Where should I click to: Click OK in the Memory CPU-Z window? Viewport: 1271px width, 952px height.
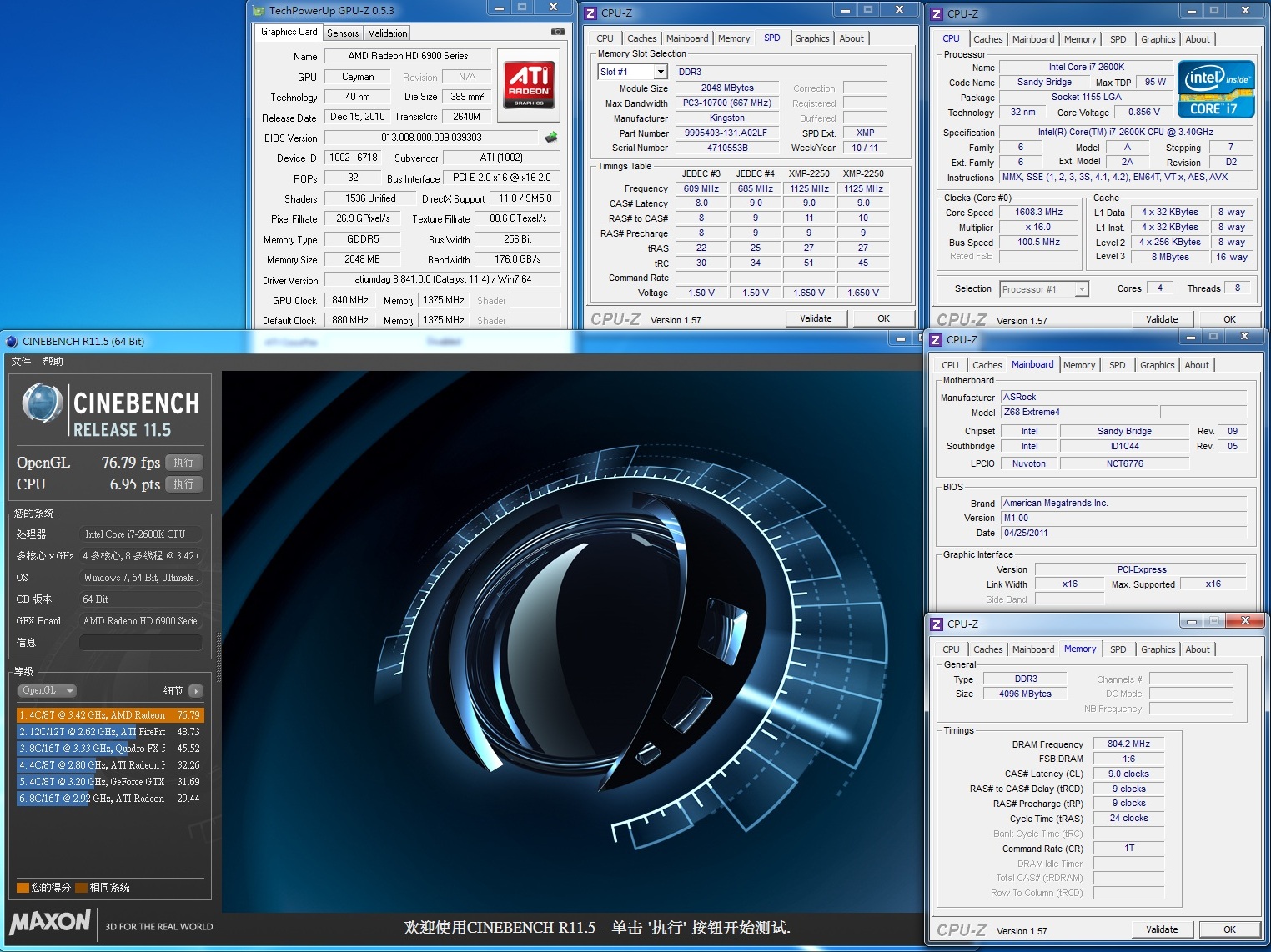point(1229,929)
